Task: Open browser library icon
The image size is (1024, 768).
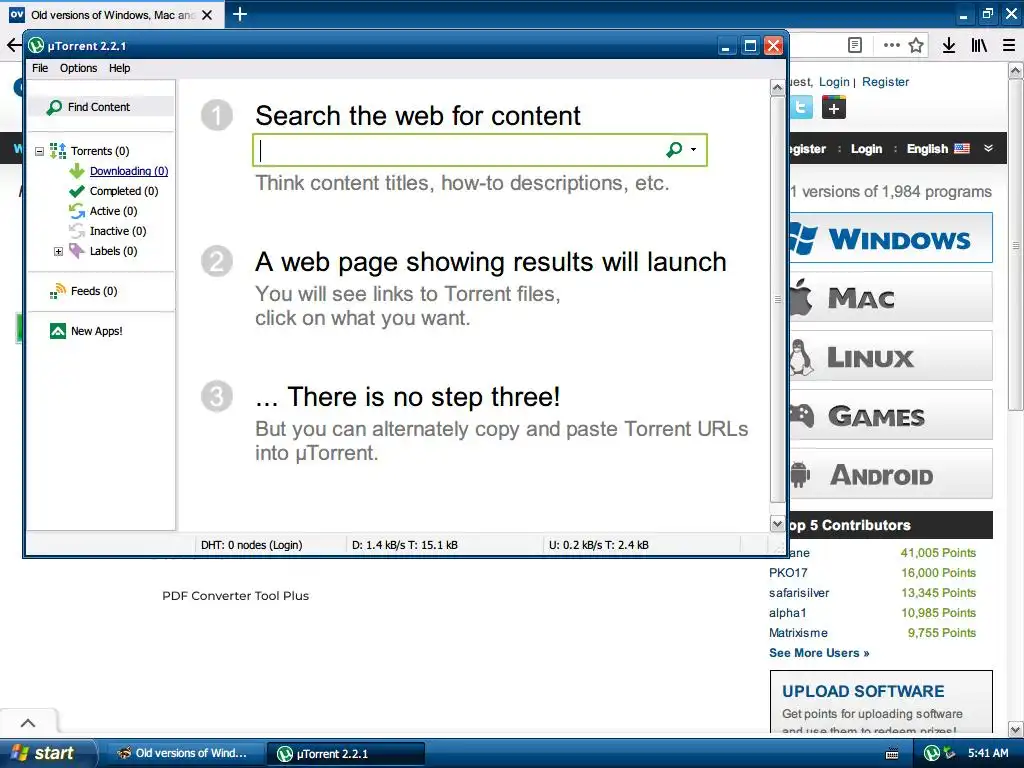Action: click(979, 45)
